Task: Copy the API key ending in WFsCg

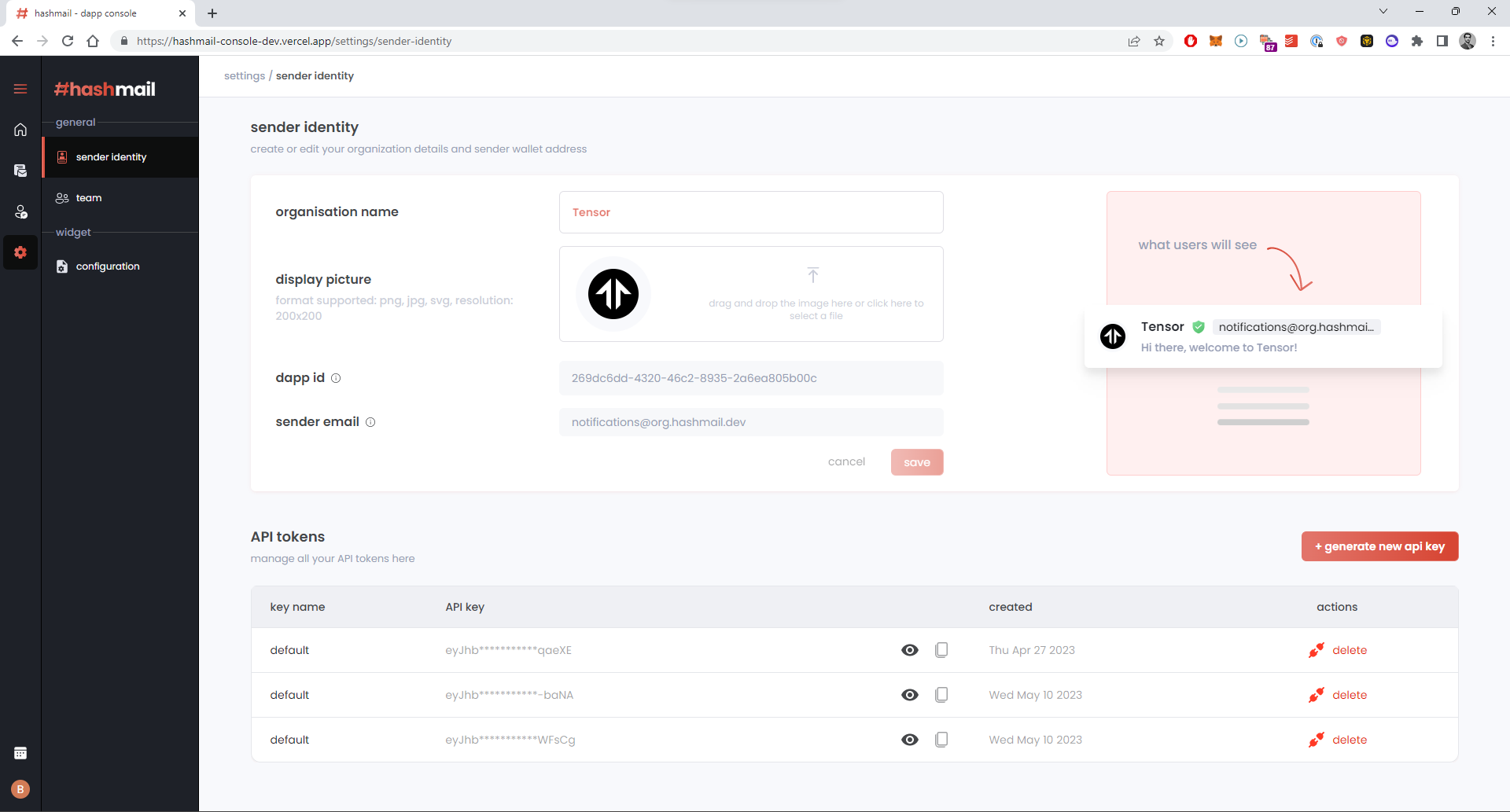Action: 941,740
